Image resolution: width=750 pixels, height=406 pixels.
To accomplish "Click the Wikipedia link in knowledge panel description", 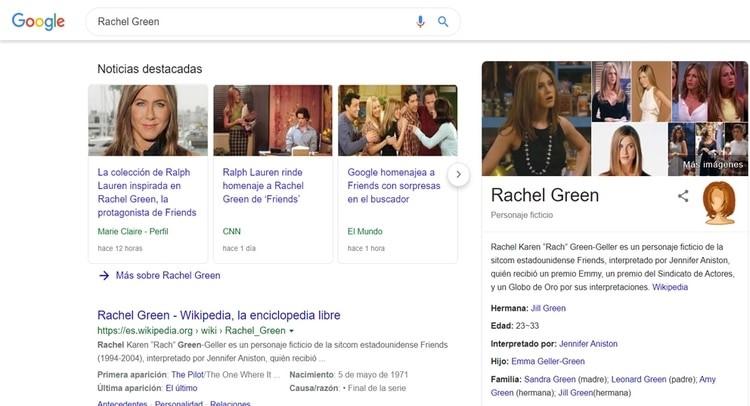I will [670, 287].
